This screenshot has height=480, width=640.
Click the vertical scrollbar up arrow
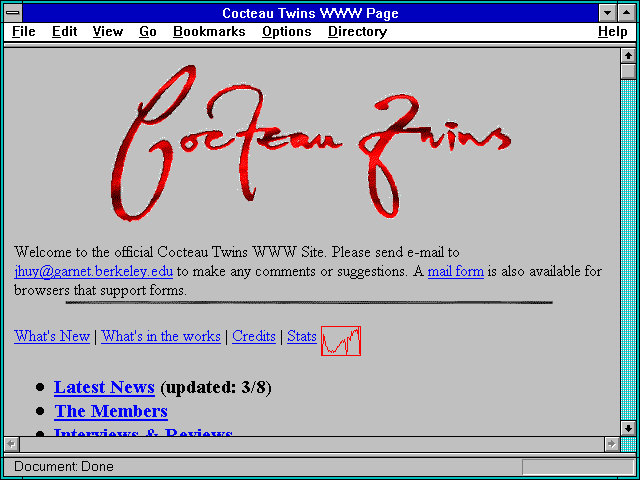point(629,56)
